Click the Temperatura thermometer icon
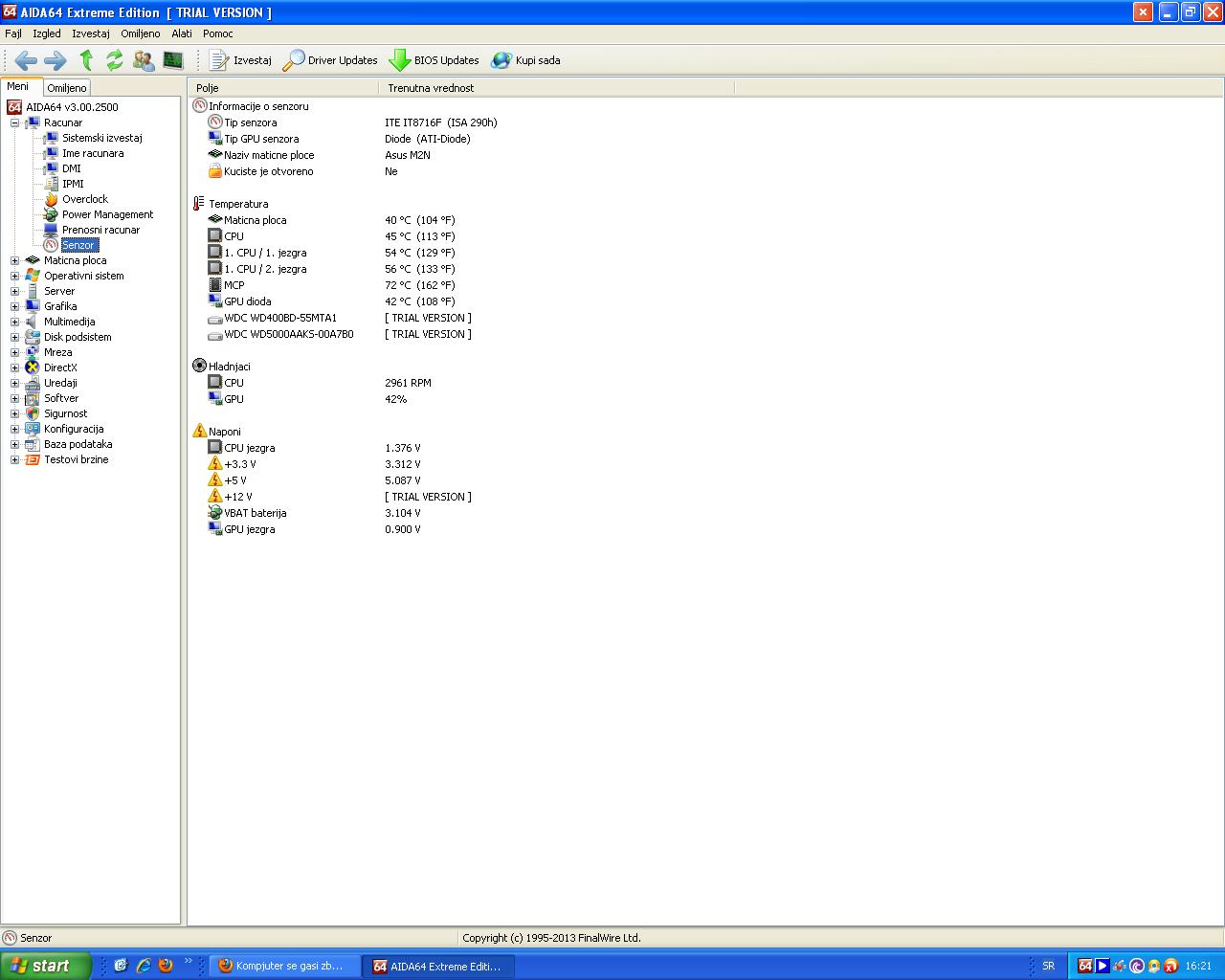1225x980 pixels. click(x=199, y=203)
